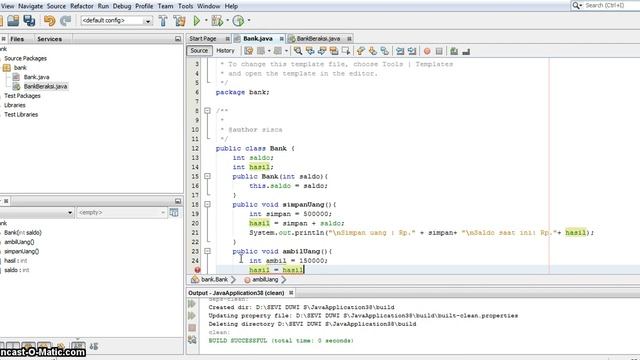Viewport: 640px width, 360px height.
Task: Collapse the simpanUang method fold at line 18
Action: point(207,204)
